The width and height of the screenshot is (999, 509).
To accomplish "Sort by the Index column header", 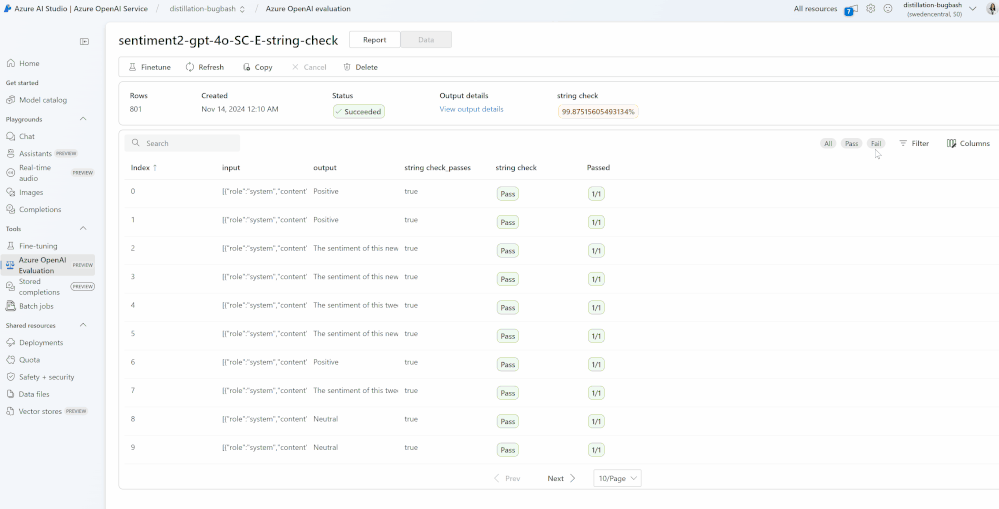I will pos(144,168).
